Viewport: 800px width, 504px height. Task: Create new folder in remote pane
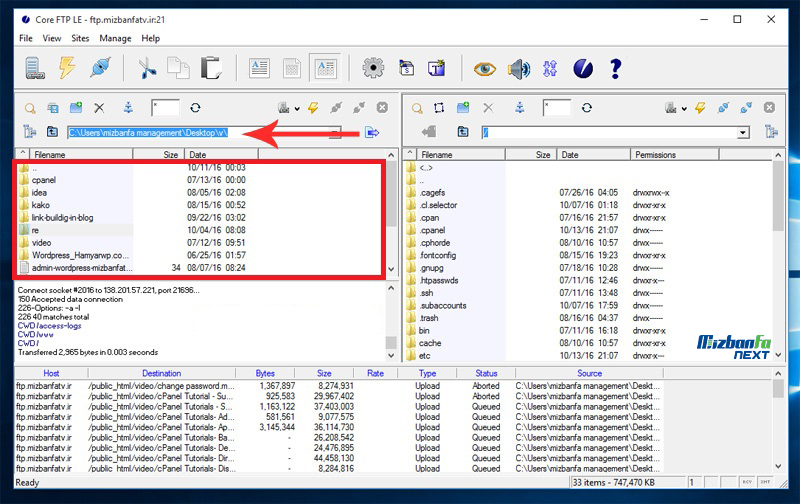click(463, 108)
